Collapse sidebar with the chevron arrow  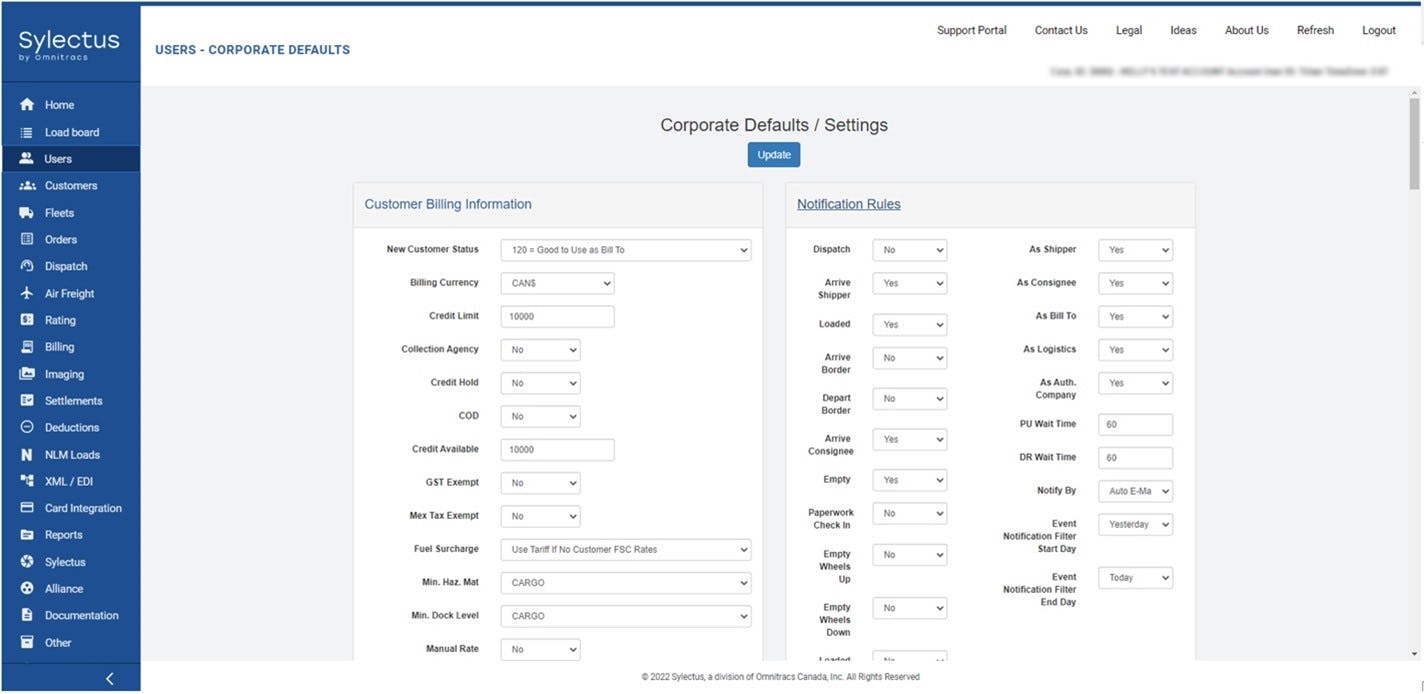coord(109,679)
